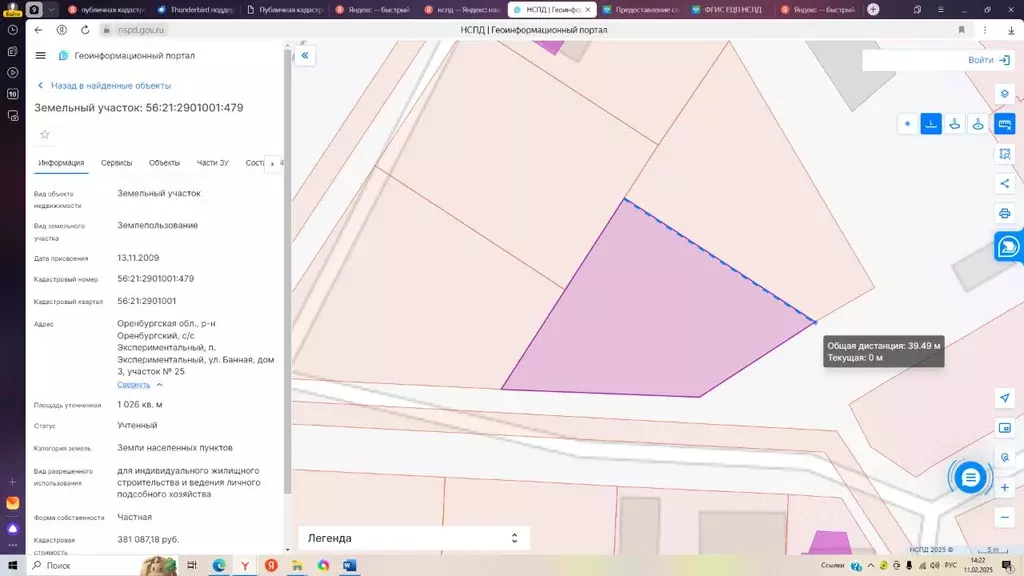Zoom out with the minus button
The width and height of the screenshot is (1024, 576).
point(1004,518)
